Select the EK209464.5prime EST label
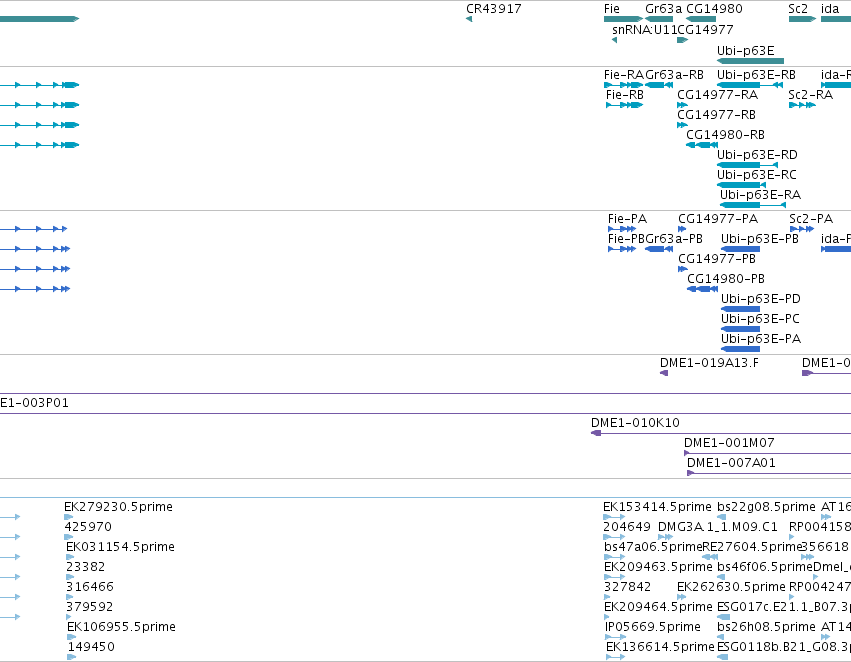Viewport: 851px width, 662px height. pos(658,608)
